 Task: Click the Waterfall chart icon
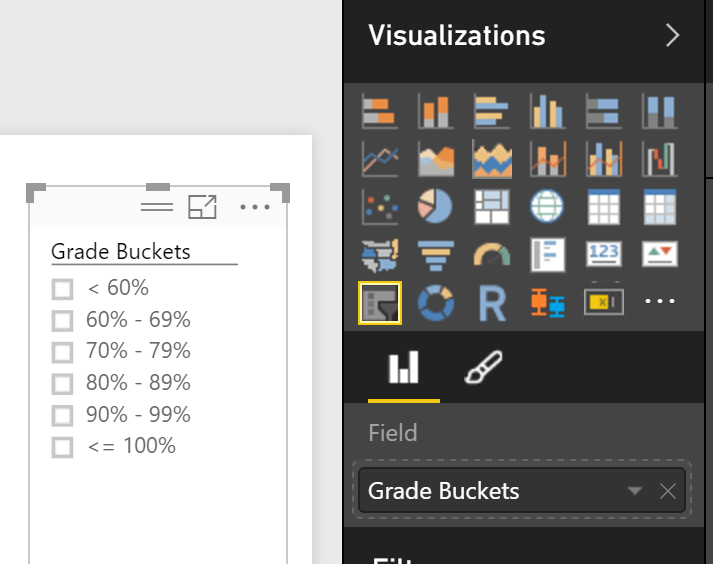(x=659, y=159)
